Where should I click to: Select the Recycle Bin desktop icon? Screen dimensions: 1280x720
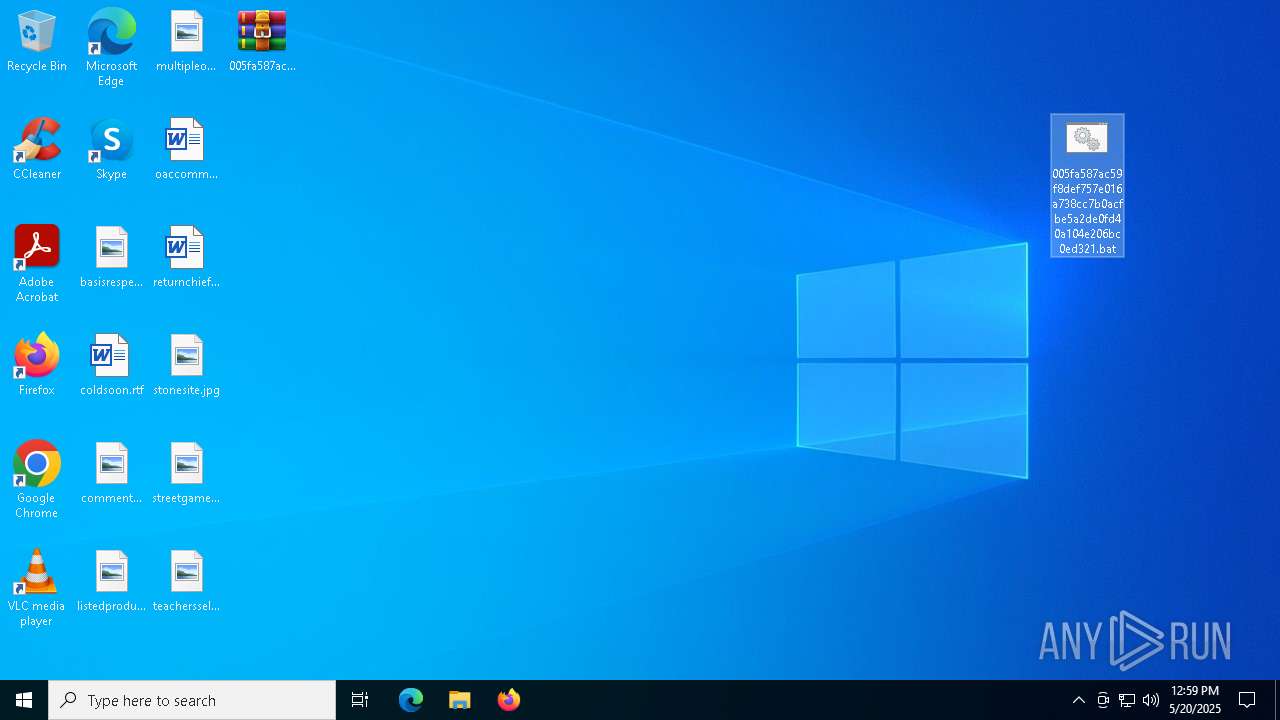pyautogui.click(x=37, y=41)
